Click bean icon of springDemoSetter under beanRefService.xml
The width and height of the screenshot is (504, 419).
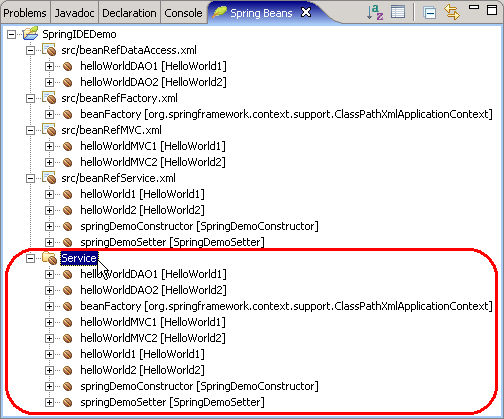pyautogui.click(x=68, y=242)
